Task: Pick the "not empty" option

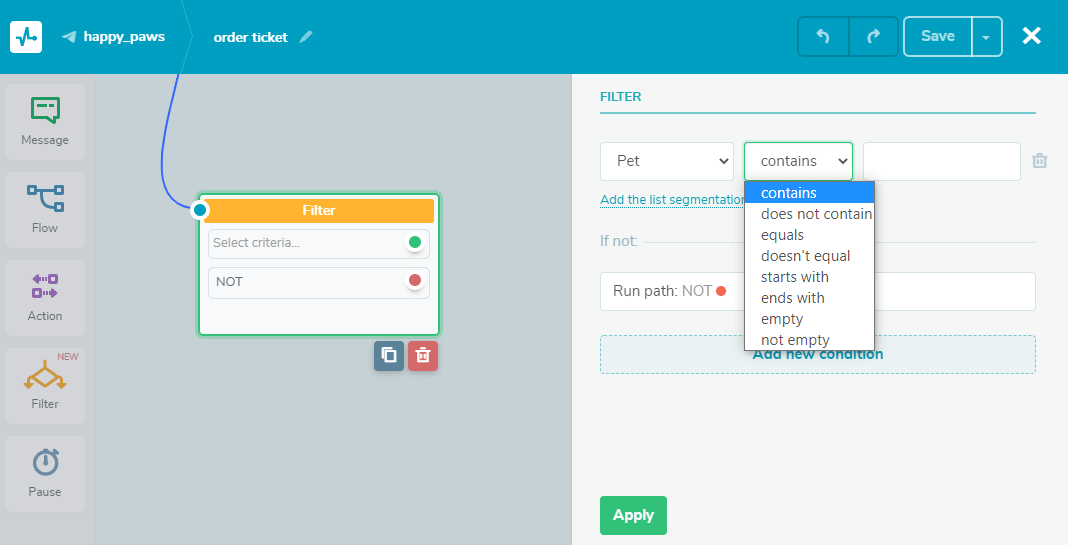Action: (x=795, y=340)
